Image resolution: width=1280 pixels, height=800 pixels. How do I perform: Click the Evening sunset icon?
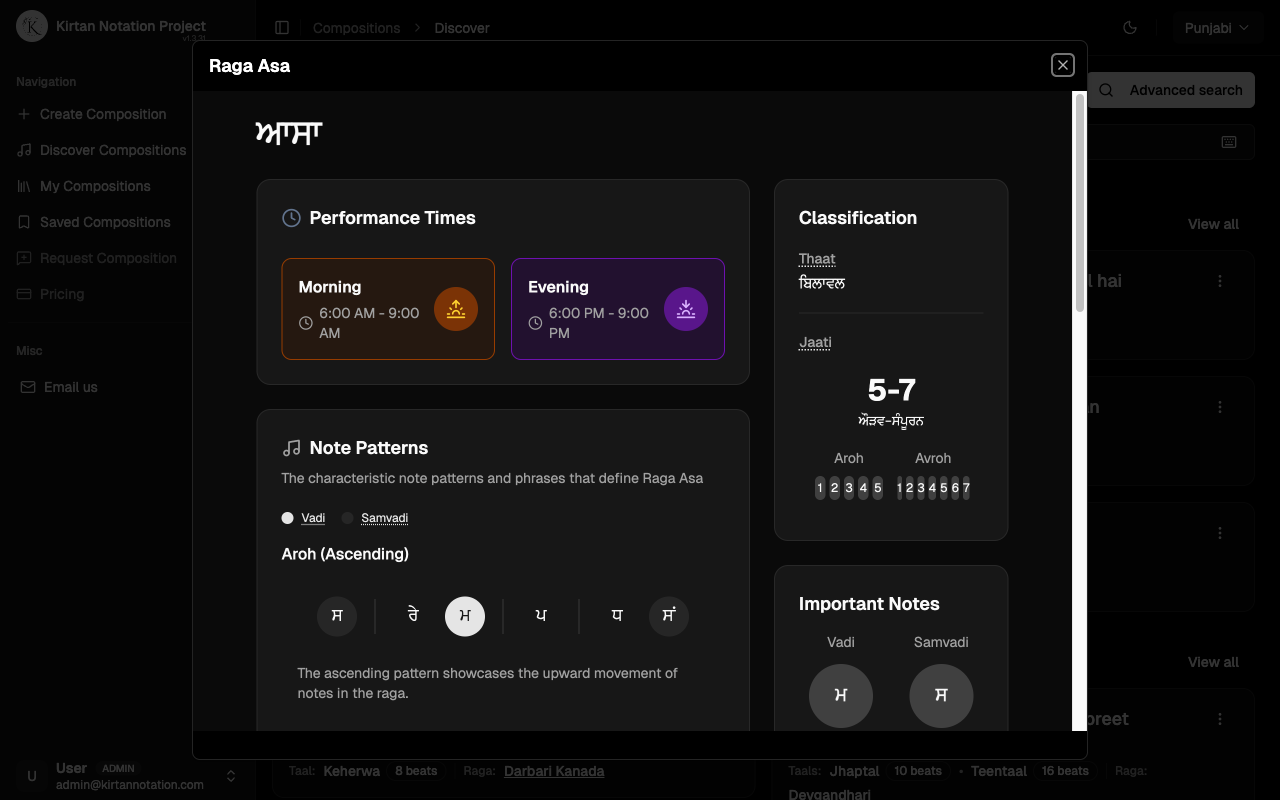coord(686,309)
